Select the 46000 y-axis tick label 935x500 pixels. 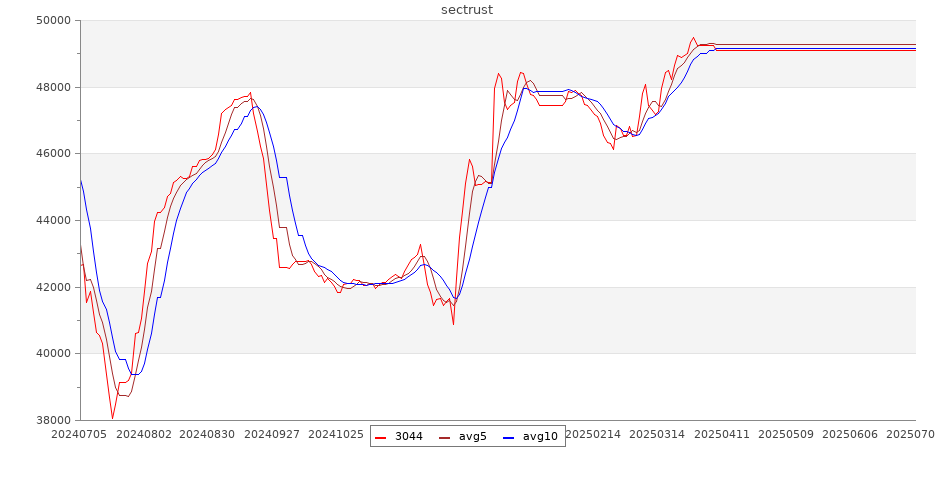click(51, 154)
